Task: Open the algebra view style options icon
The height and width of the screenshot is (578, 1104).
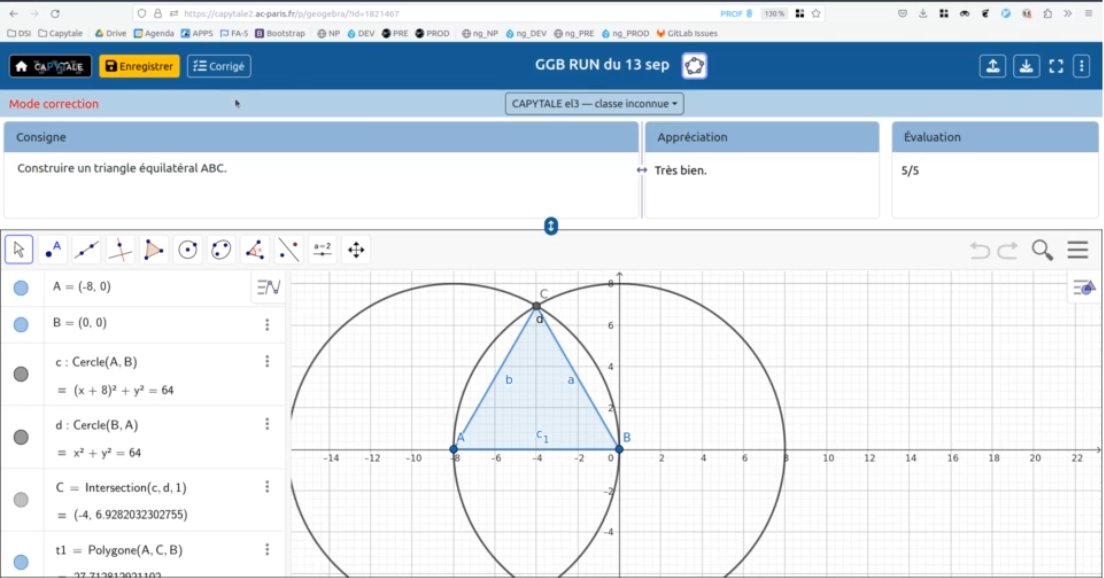Action: (x=268, y=287)
